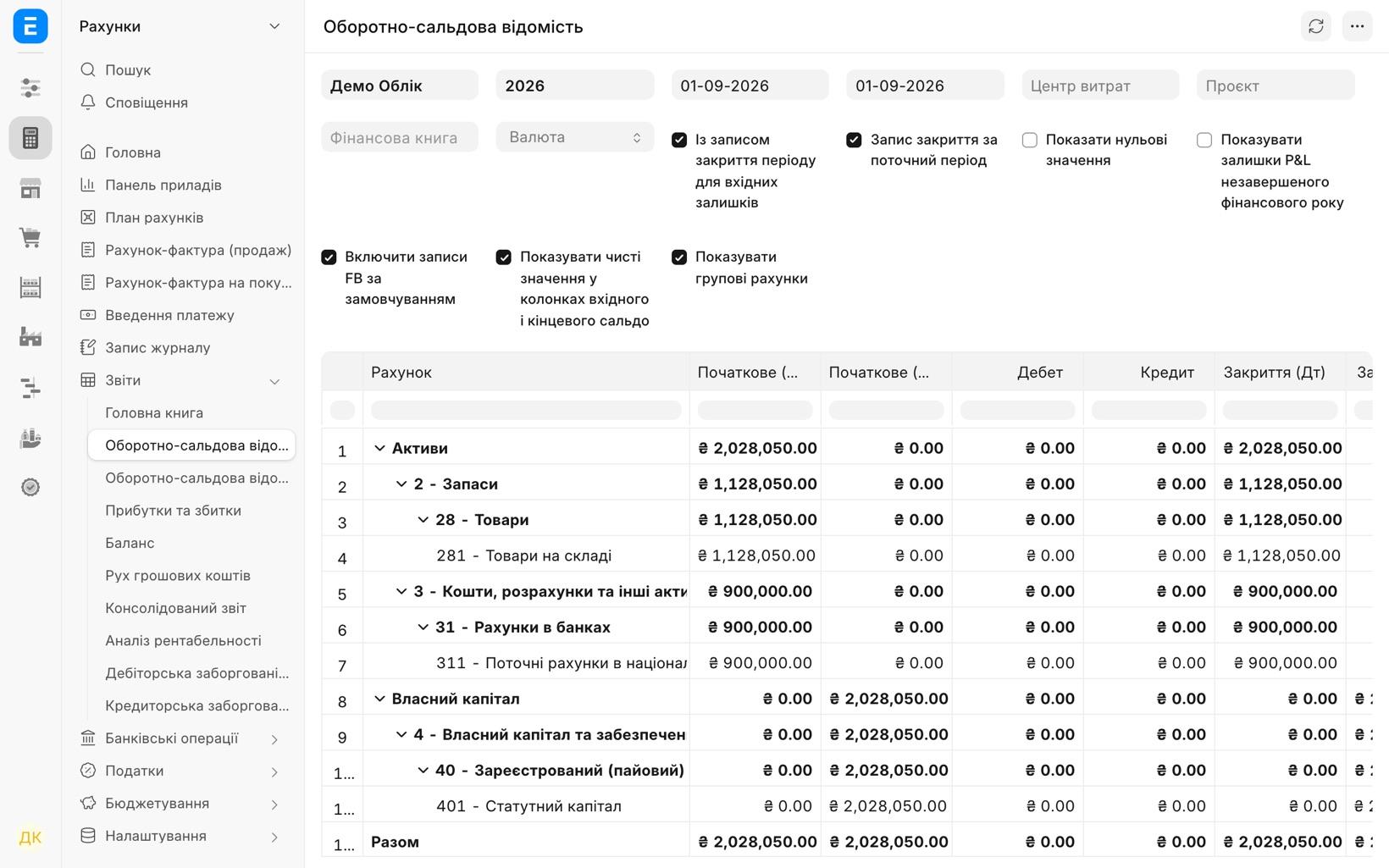The image size is (1389, 868).
Task: Open the shopping cart module icon
Action: tap(30, 238)
